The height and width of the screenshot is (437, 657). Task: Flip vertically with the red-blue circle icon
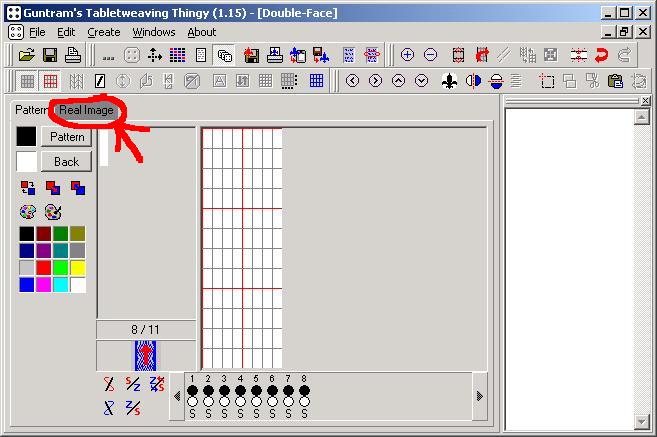tap(496, 80)
